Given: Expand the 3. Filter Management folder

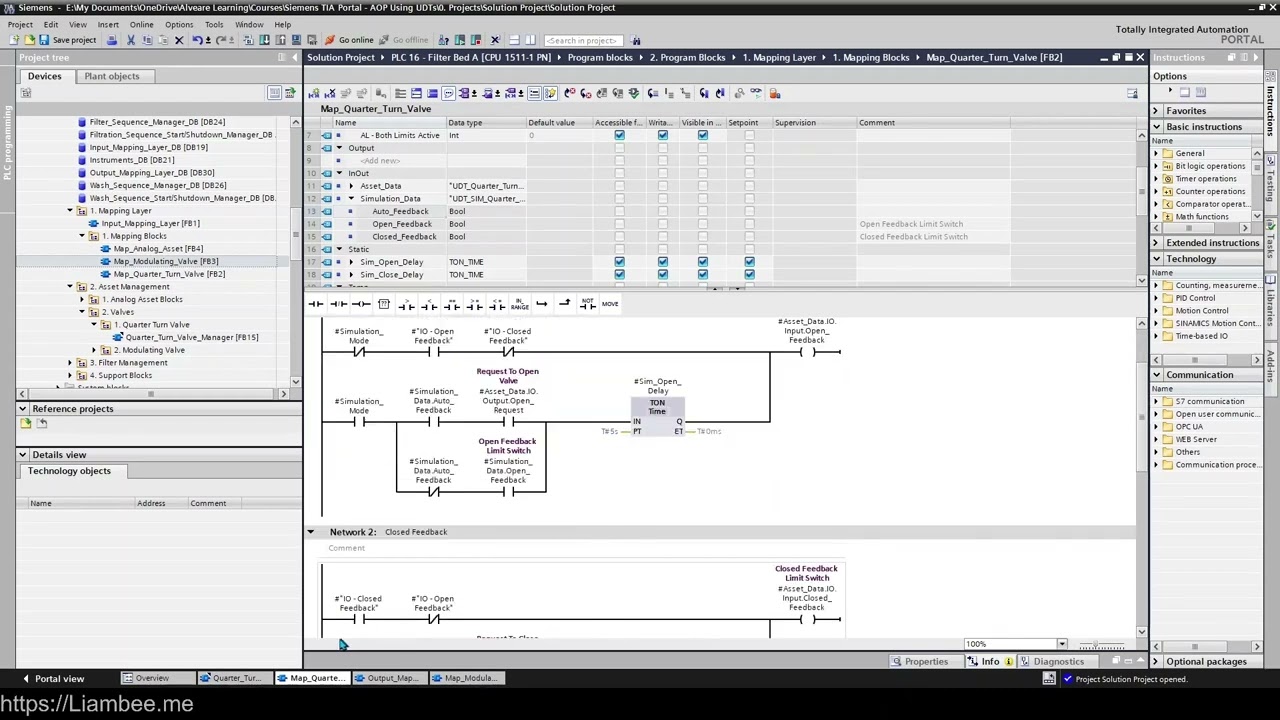Looking at the screenshot, I should tap(70, 363).
